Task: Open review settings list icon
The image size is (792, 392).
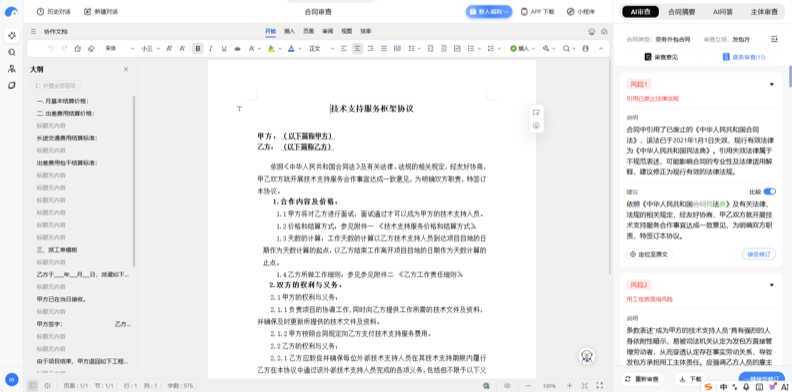Action: (x=774, y=39)
